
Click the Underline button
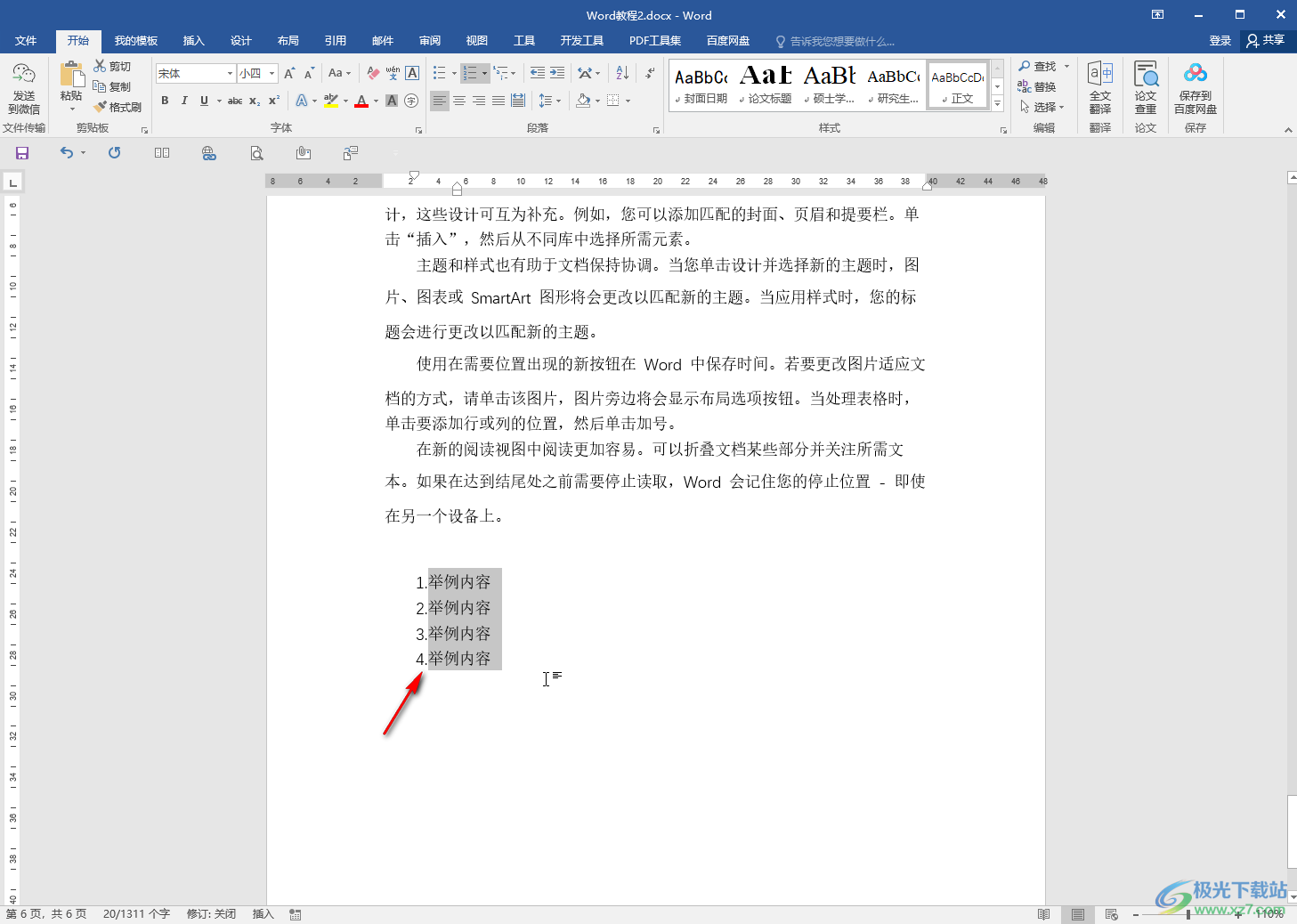tap(204, 101)
